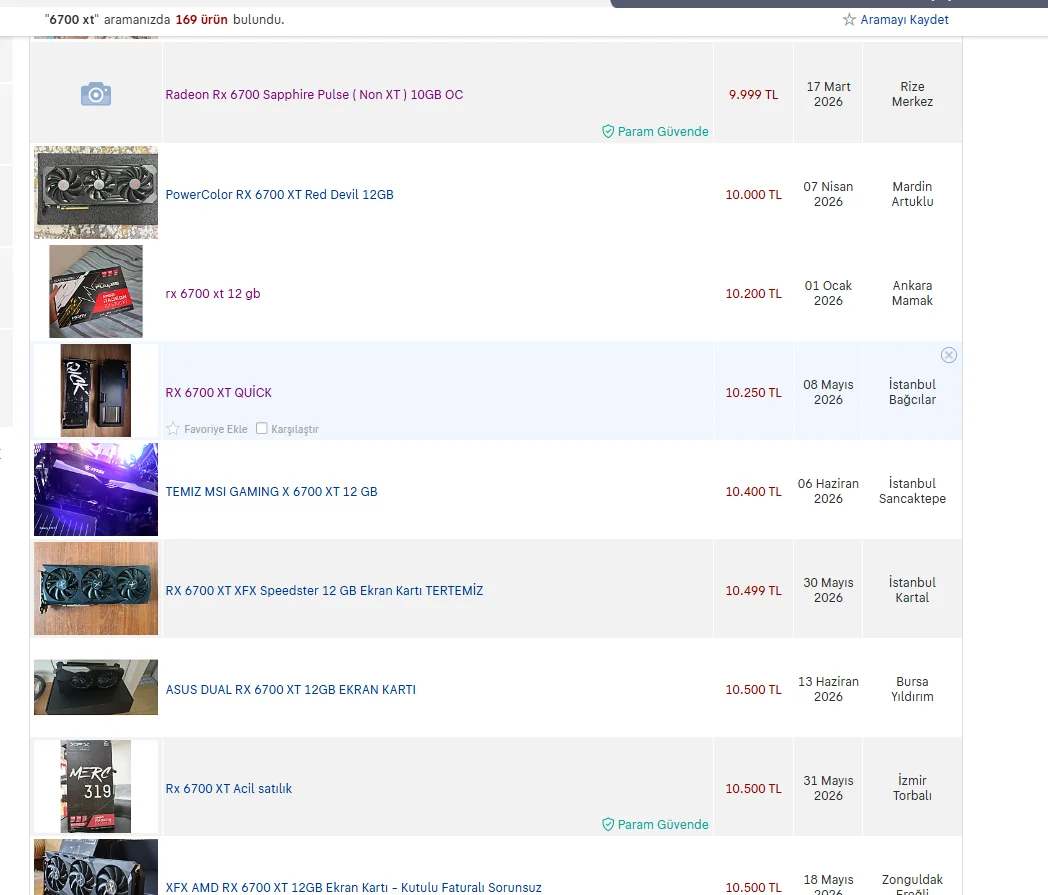The width and height of the screenshot is (1048, 895).
Task: Click the star icon beside Aramayı Kaydet
Action: click(x=849, y=19)
